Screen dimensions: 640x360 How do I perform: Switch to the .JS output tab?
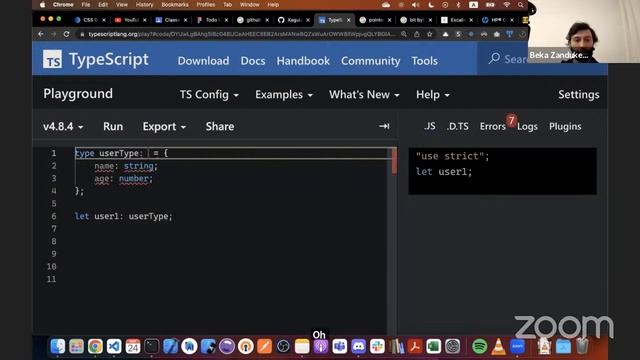pos(429,127)
